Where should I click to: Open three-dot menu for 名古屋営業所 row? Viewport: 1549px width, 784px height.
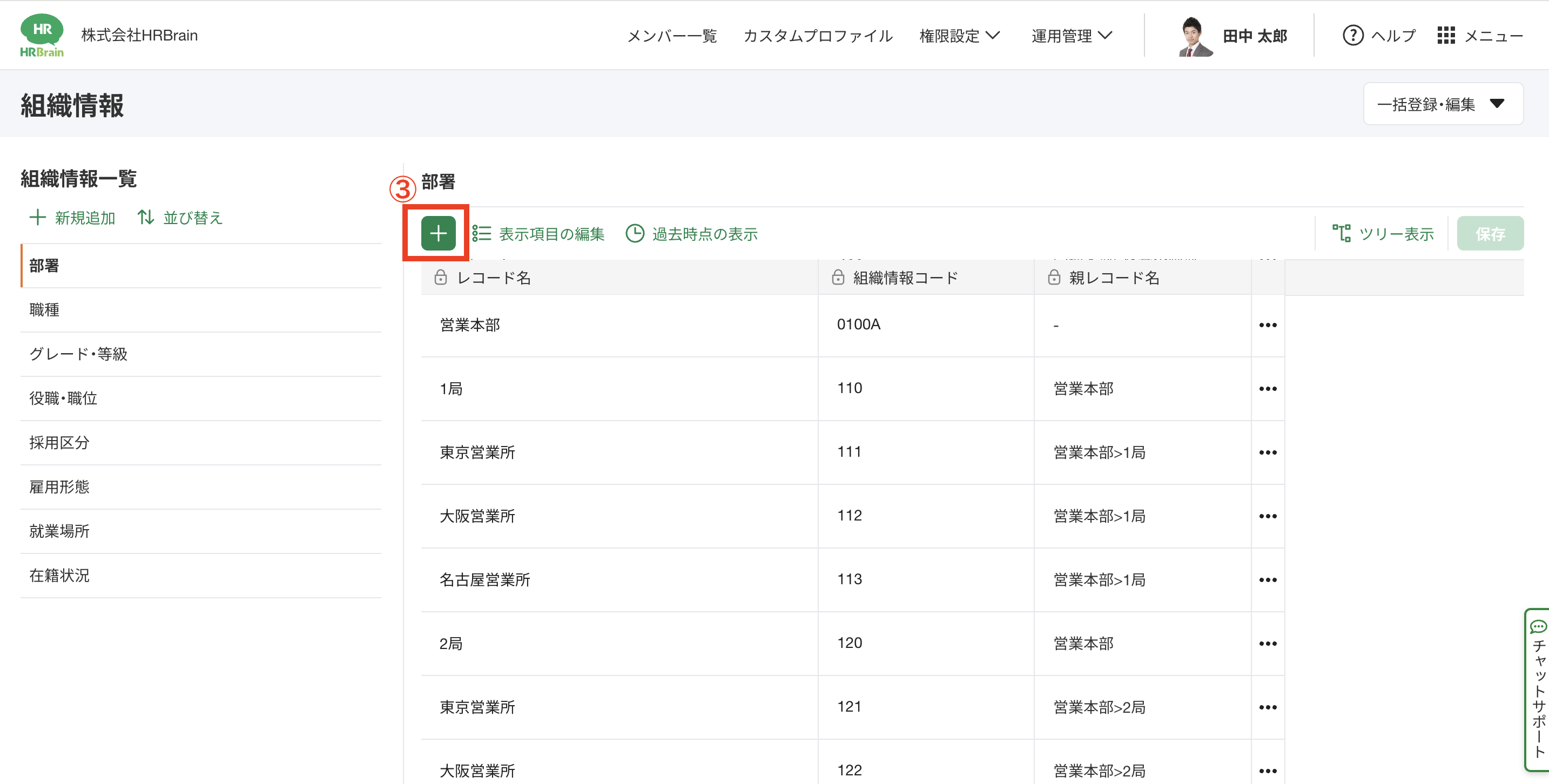(1268, 580)
